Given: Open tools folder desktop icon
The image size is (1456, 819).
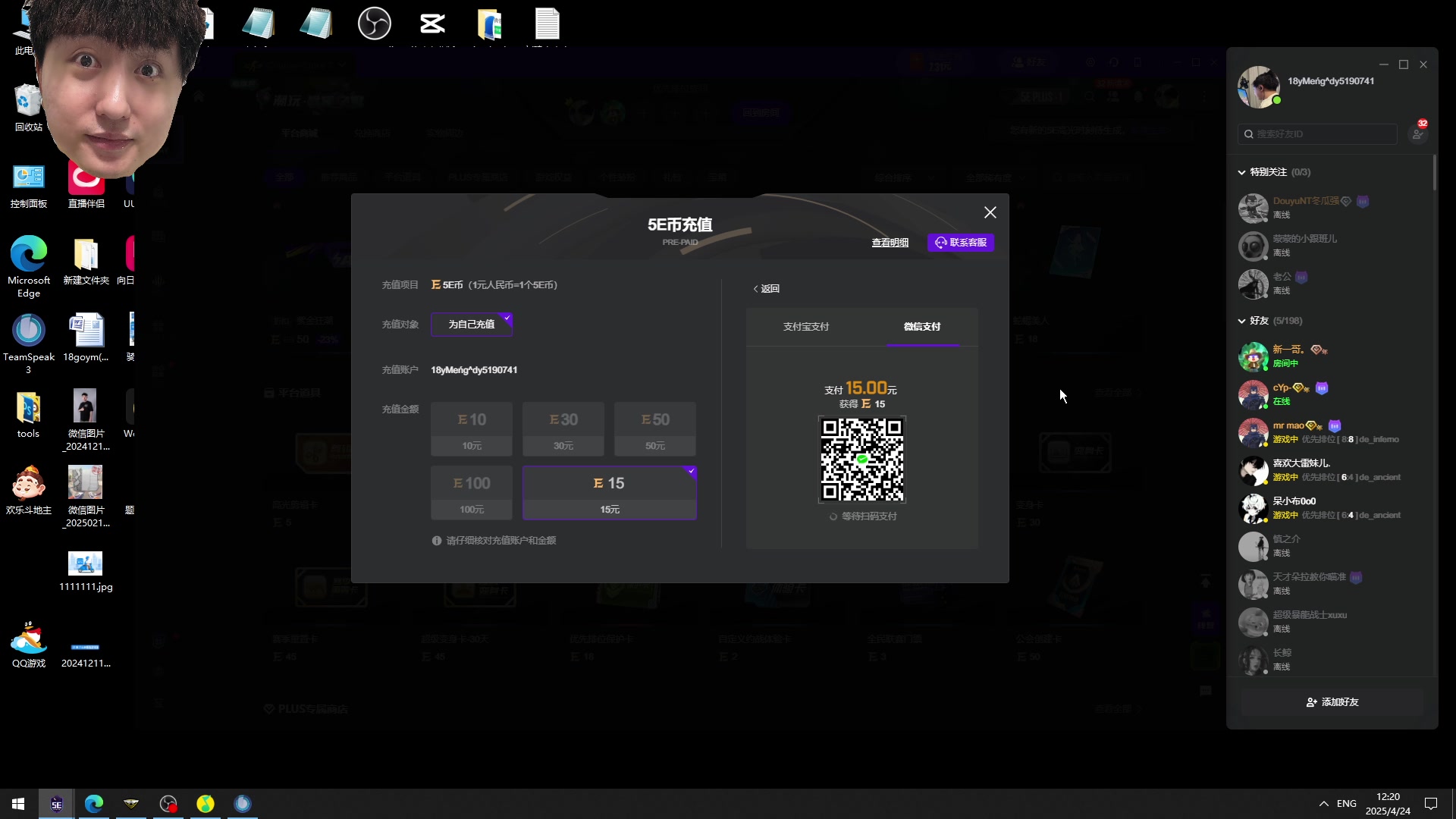Looking at the screenshot, I should (28, 415).
